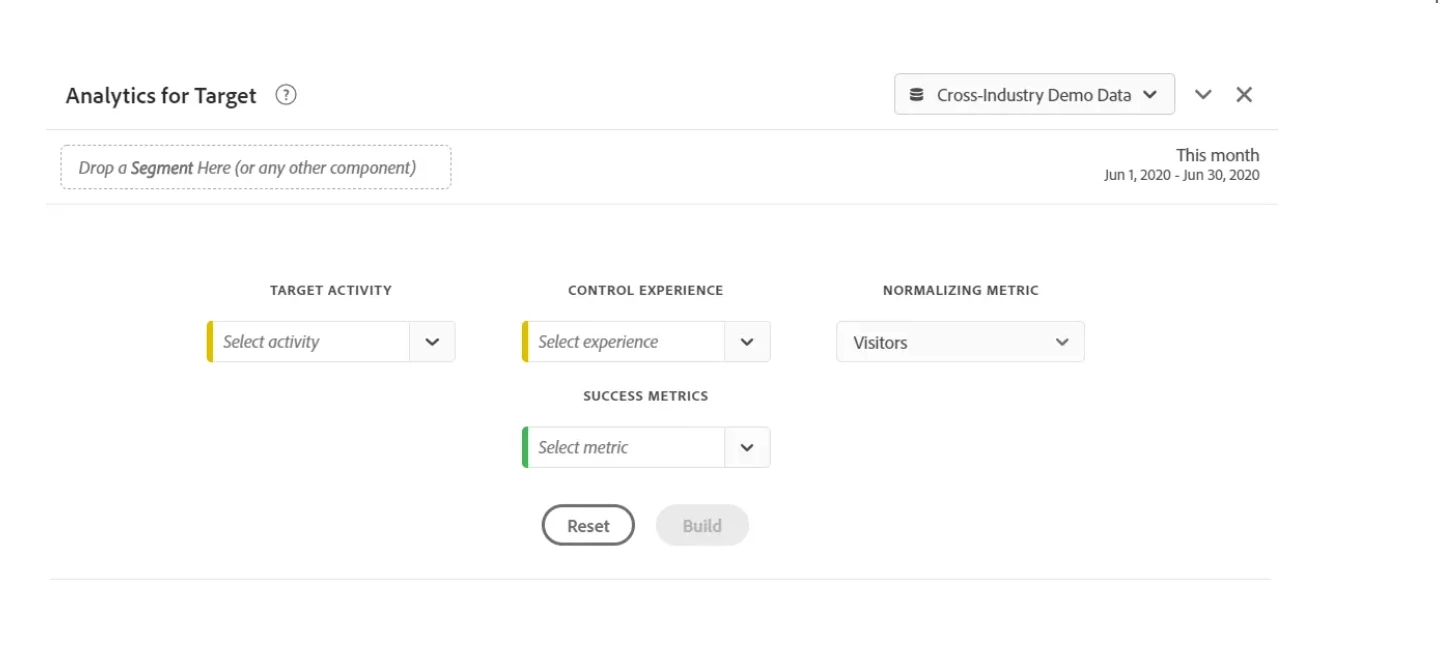
Task: Click the Select experience input field
Action: coord(625,342)
